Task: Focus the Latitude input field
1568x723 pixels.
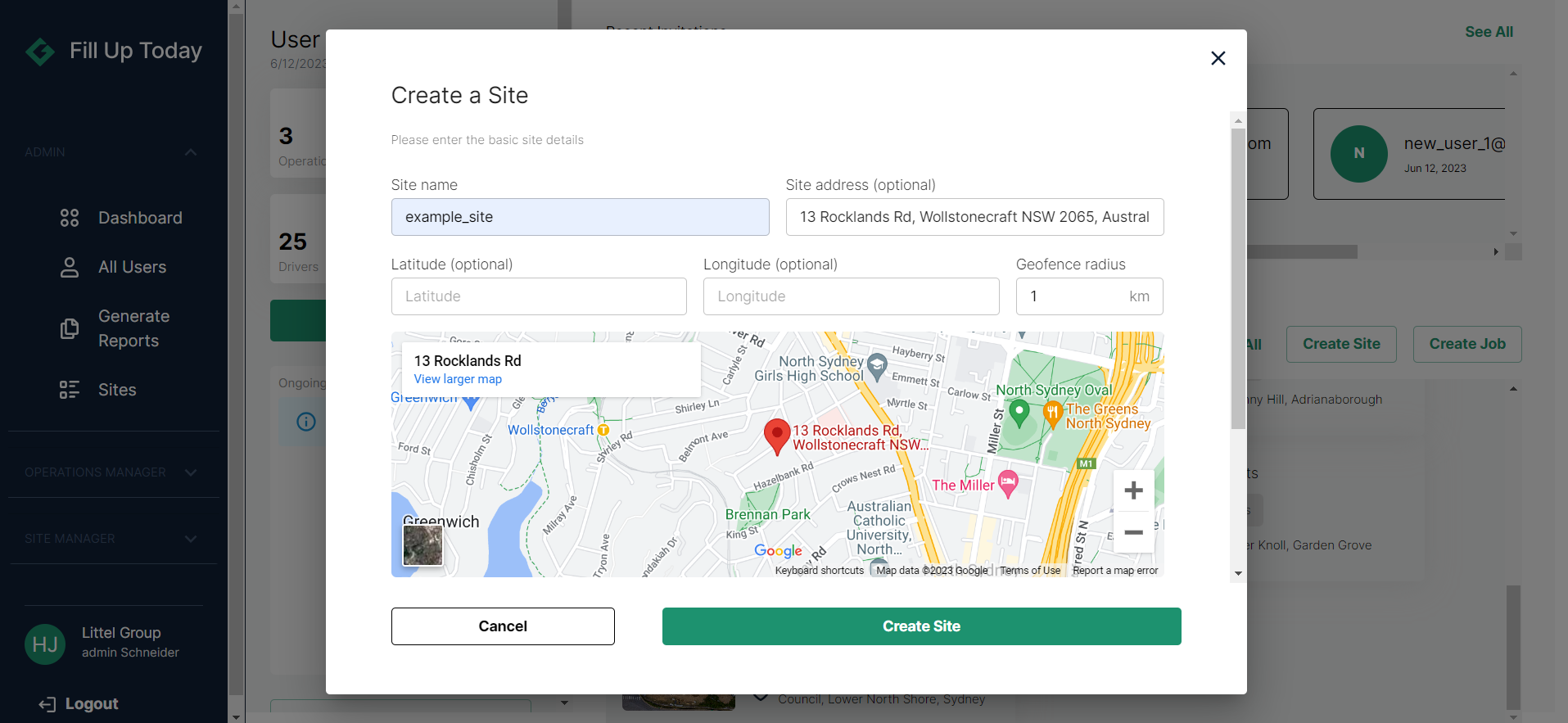Action: [x=539, y=296]
